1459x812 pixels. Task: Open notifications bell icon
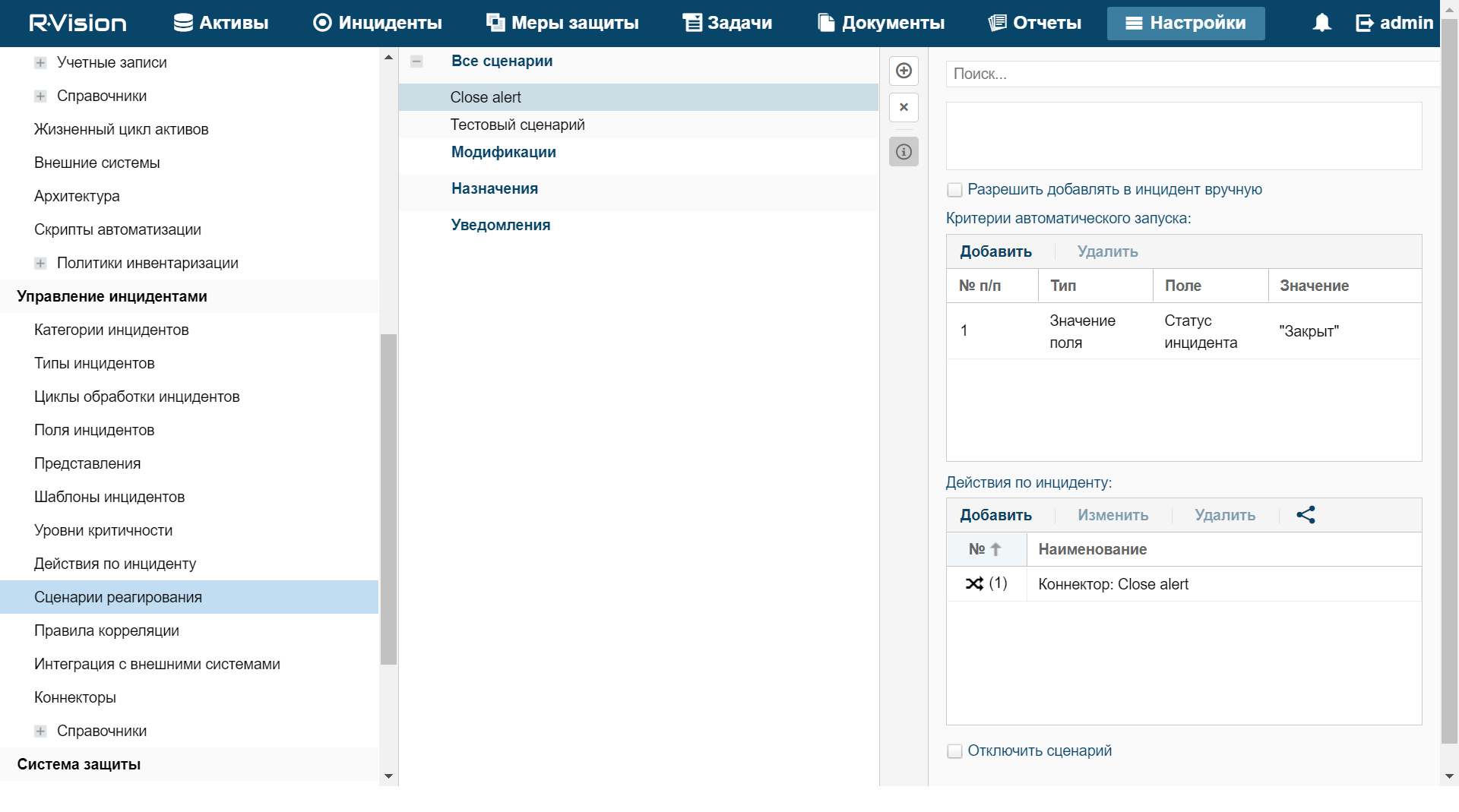[x=1321, y=23]
